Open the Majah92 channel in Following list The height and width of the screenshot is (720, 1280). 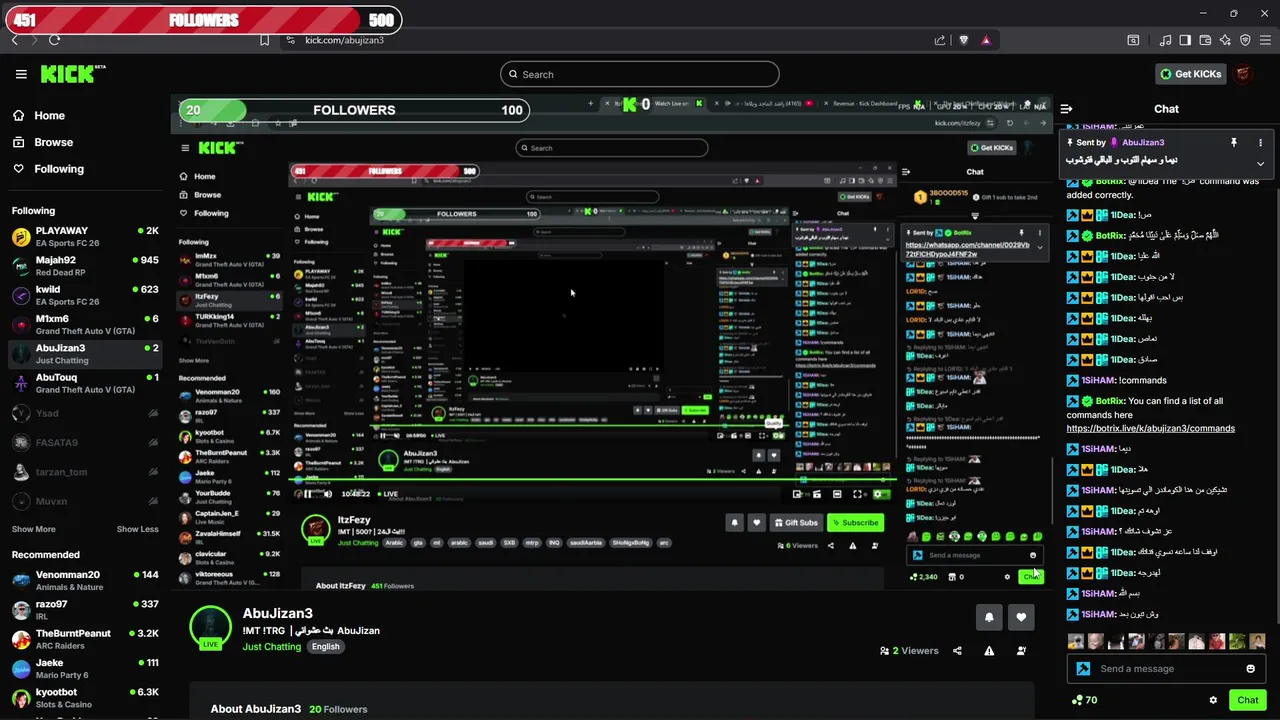click(x=84, y=266)
